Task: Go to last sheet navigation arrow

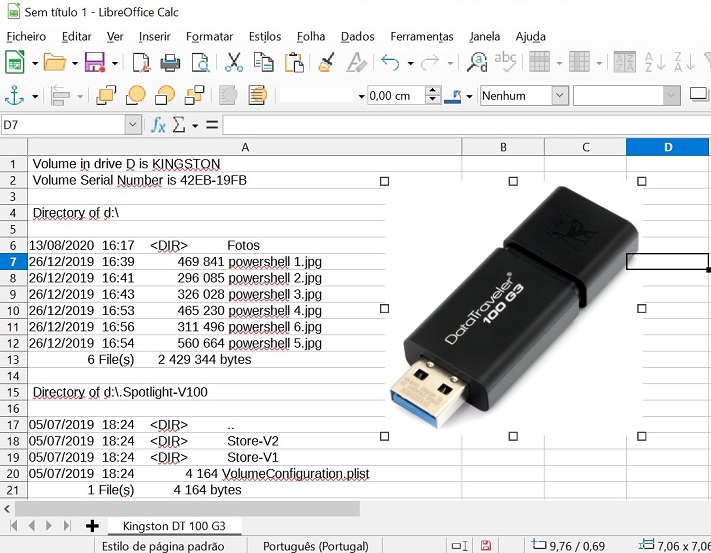Action: 67,526
